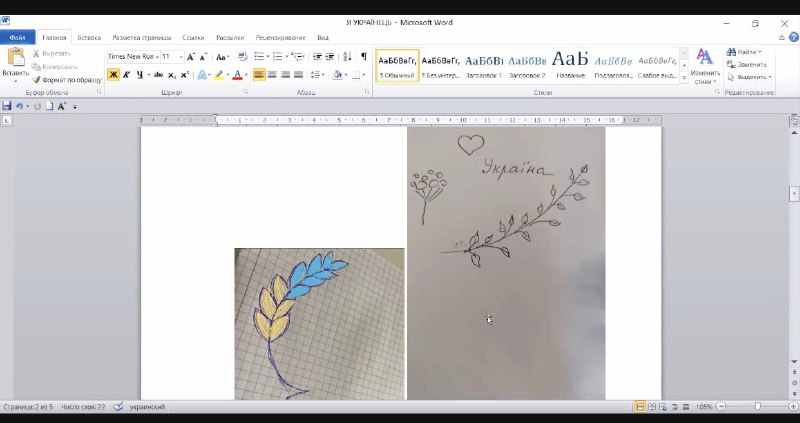This screenshot has height=423, width=800.
Task: Click the Shrink Font icon
Action: [x=203, y=57]
